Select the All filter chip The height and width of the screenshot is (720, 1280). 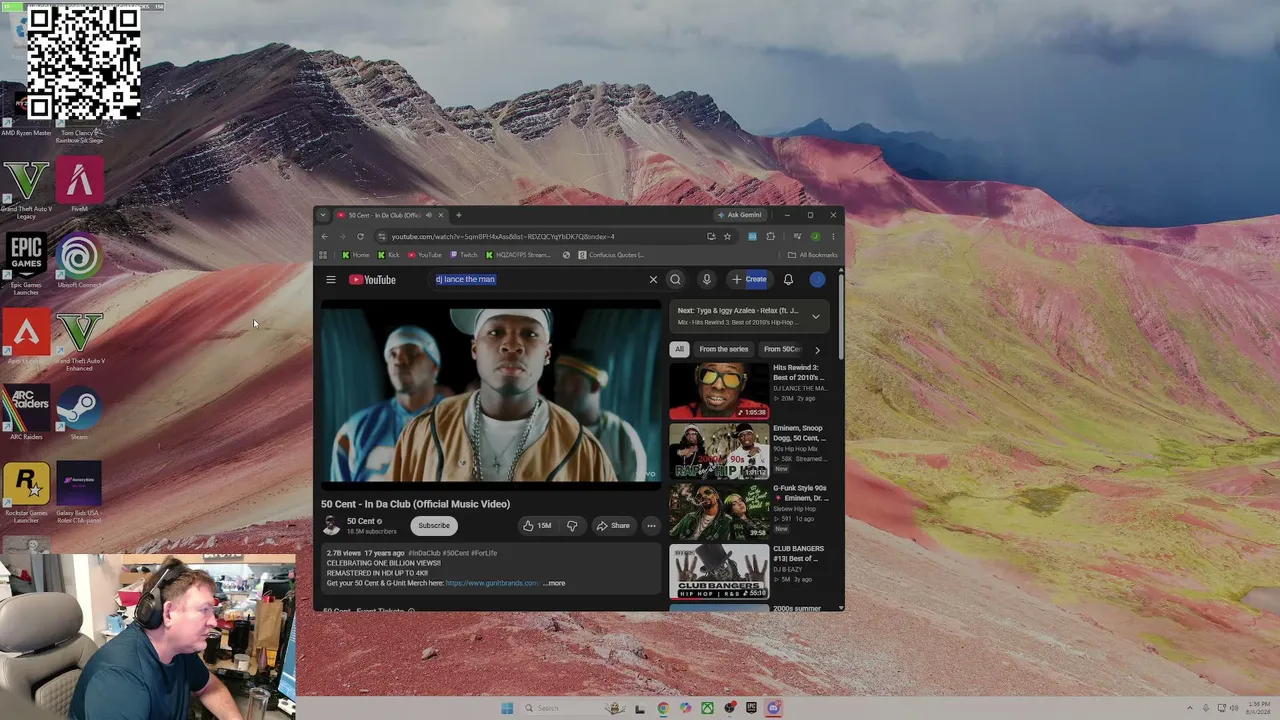(x=679, y=349)
